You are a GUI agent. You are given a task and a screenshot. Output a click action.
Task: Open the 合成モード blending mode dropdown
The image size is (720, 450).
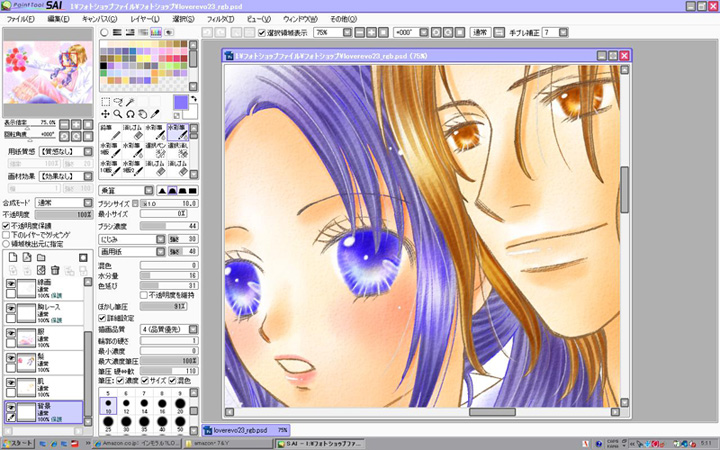(x=64, y=202)
